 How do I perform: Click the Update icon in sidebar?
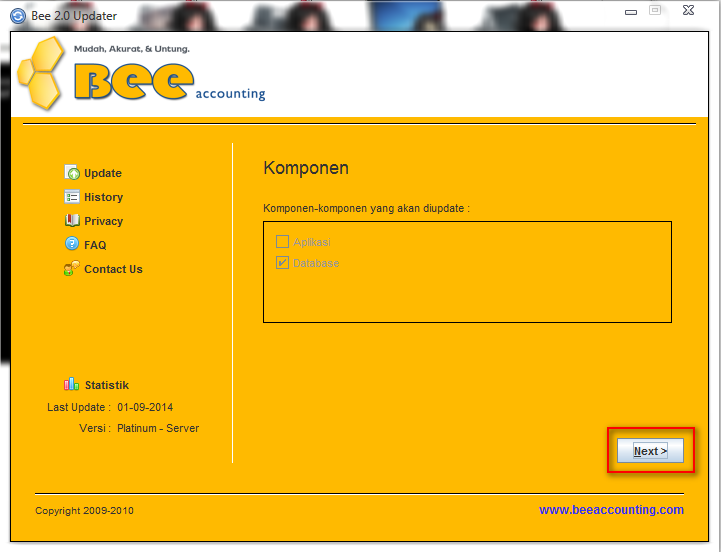click(x=72, y=172)
